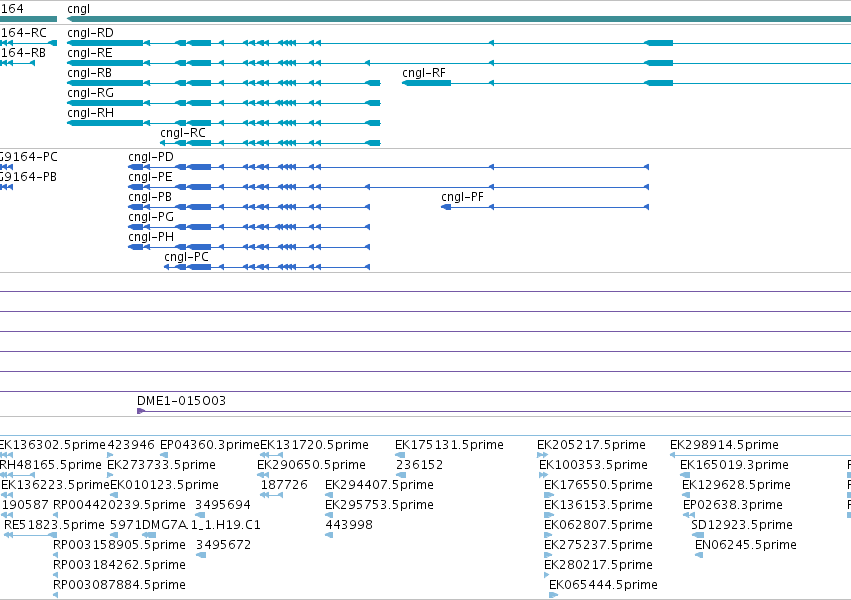Click the EK010123.5prime label
The image size is (851, 600).
(164, 486)
